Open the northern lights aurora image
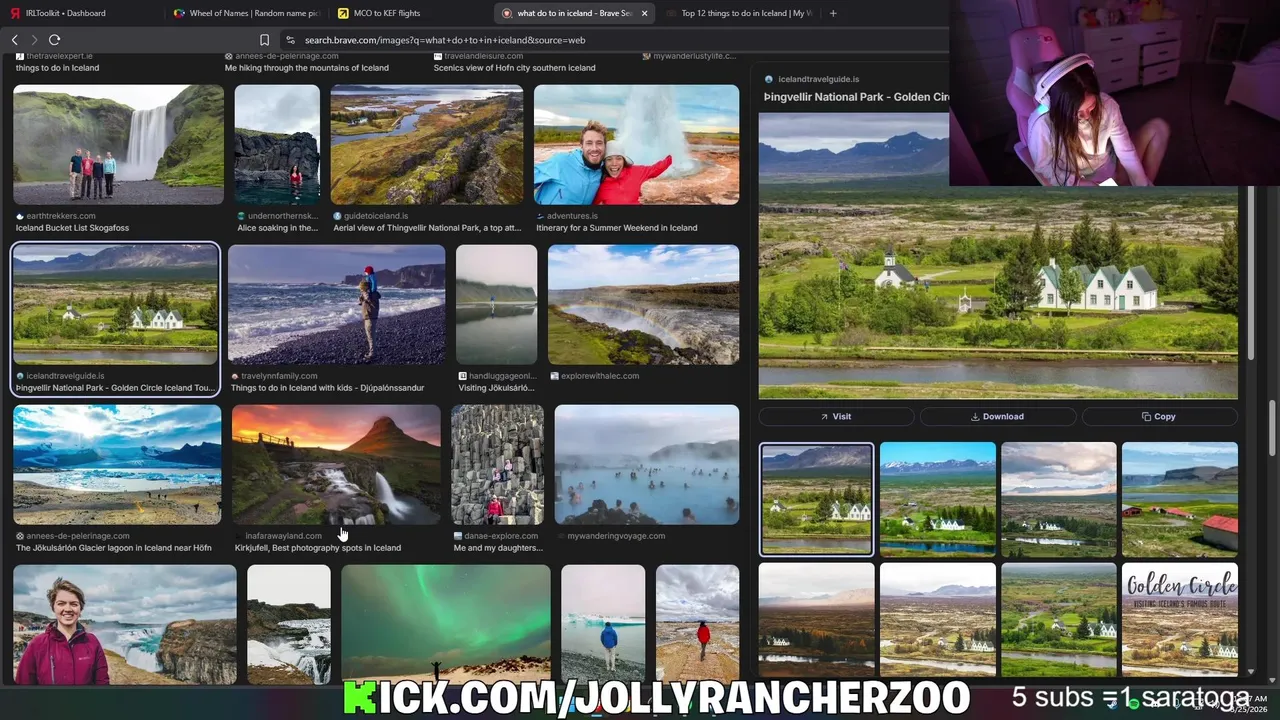1280x720 pixels. pos(446,624)
